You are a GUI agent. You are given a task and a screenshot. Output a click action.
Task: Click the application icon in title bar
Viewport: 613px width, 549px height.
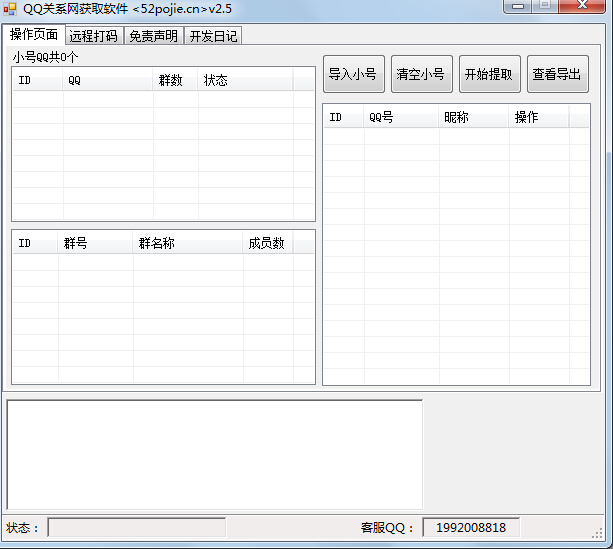tap(10, 9)
